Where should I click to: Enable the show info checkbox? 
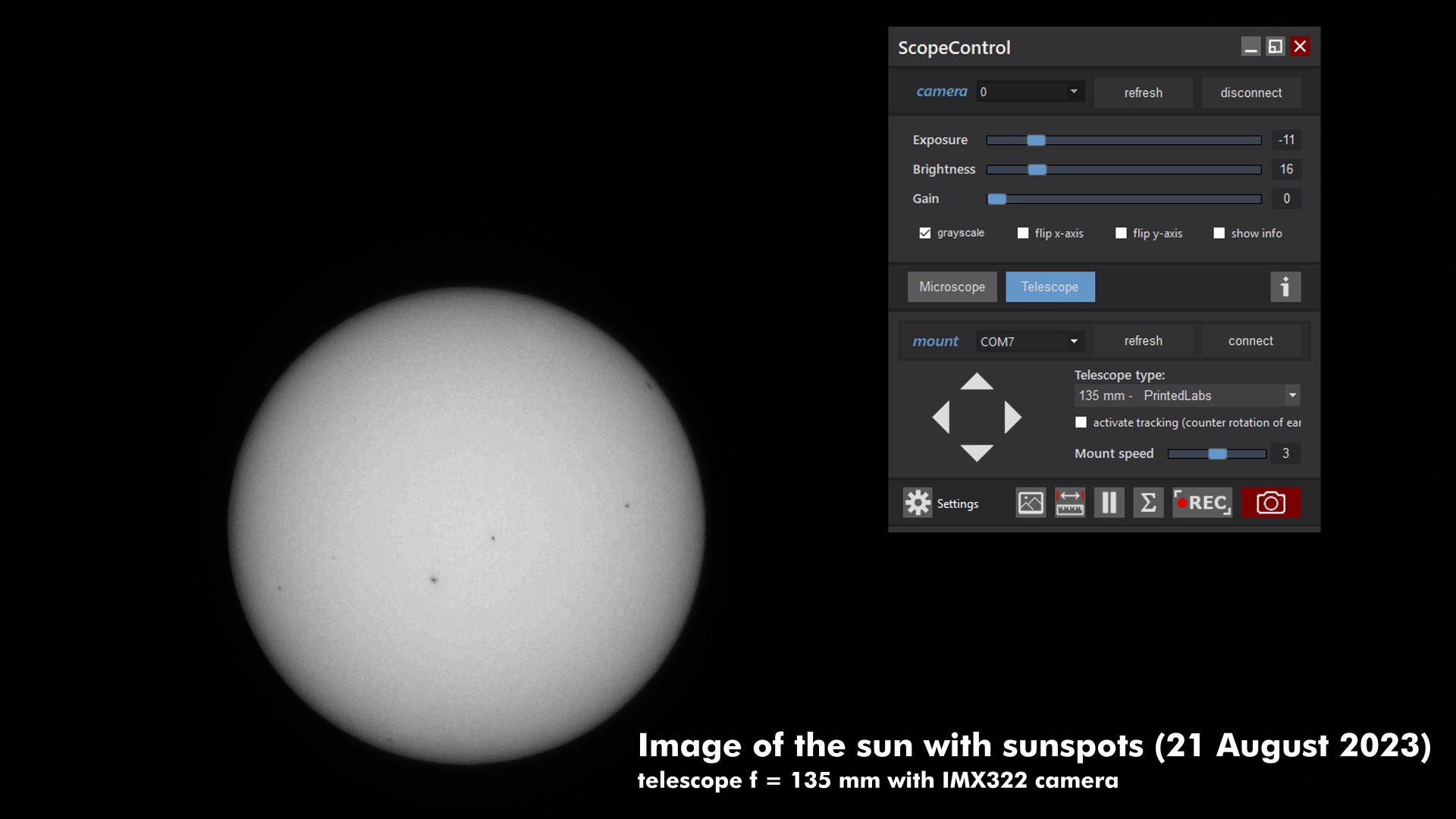[1219, 233]
